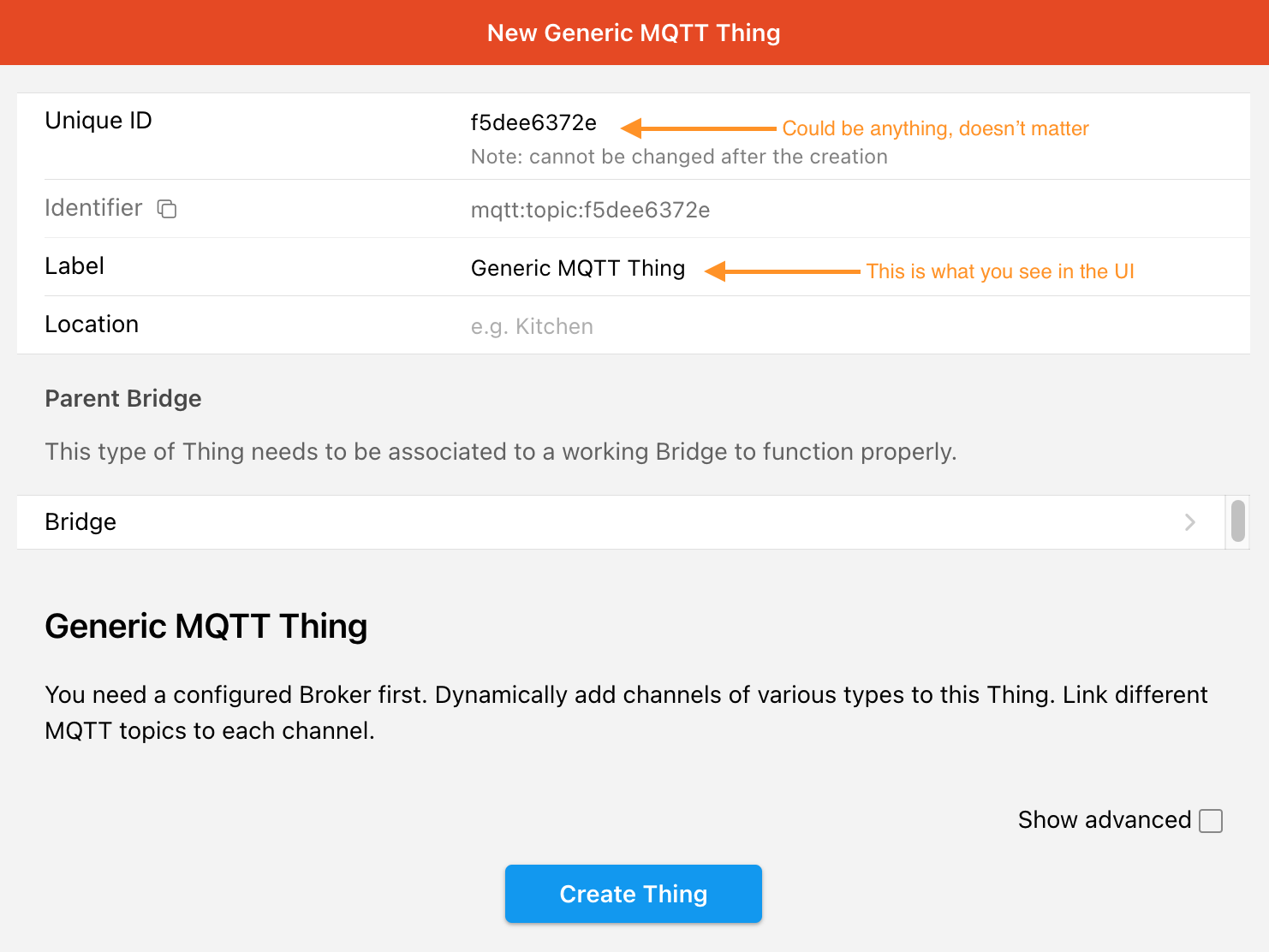
Task: Open the Bridge selection chevron
Action: (x=1189, y=522)
